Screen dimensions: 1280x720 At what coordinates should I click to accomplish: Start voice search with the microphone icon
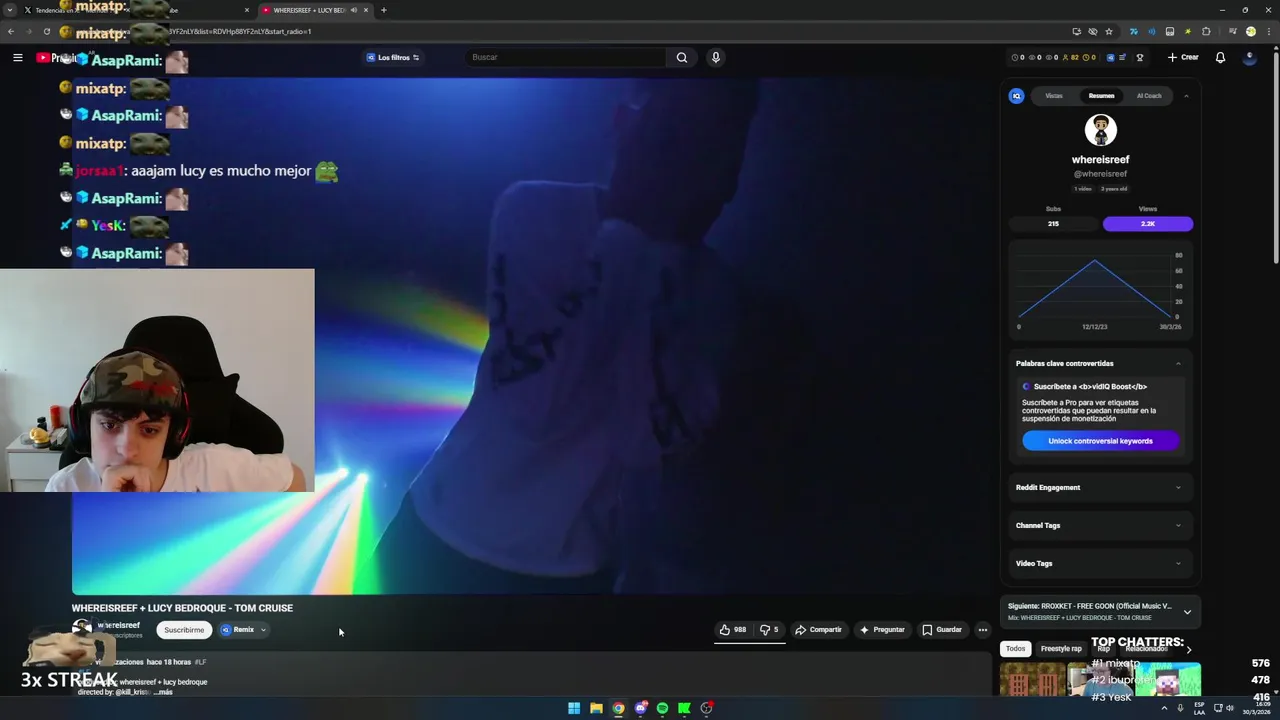click(x=715, y=57)
